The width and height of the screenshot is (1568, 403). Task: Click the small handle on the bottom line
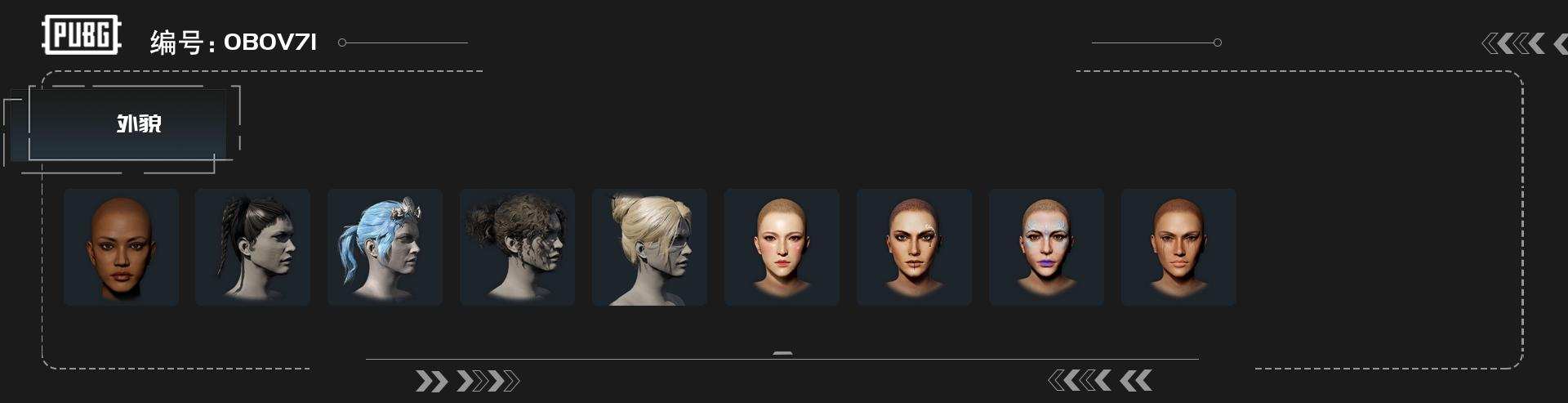(782, 354)
